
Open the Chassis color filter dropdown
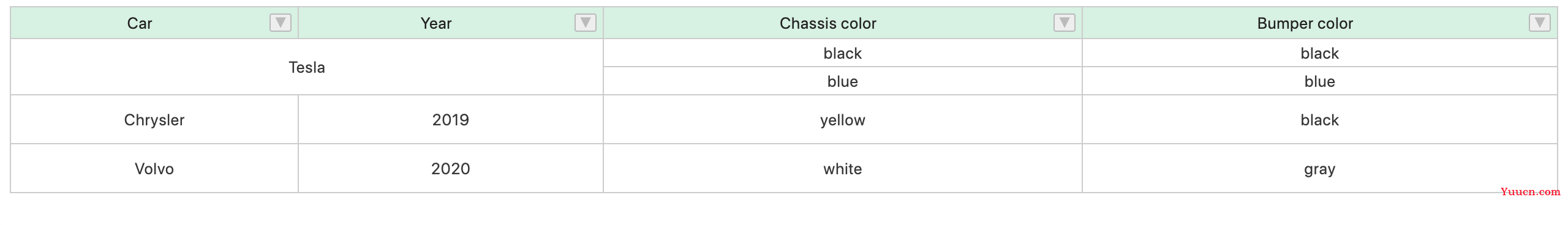coord(1065,23)
